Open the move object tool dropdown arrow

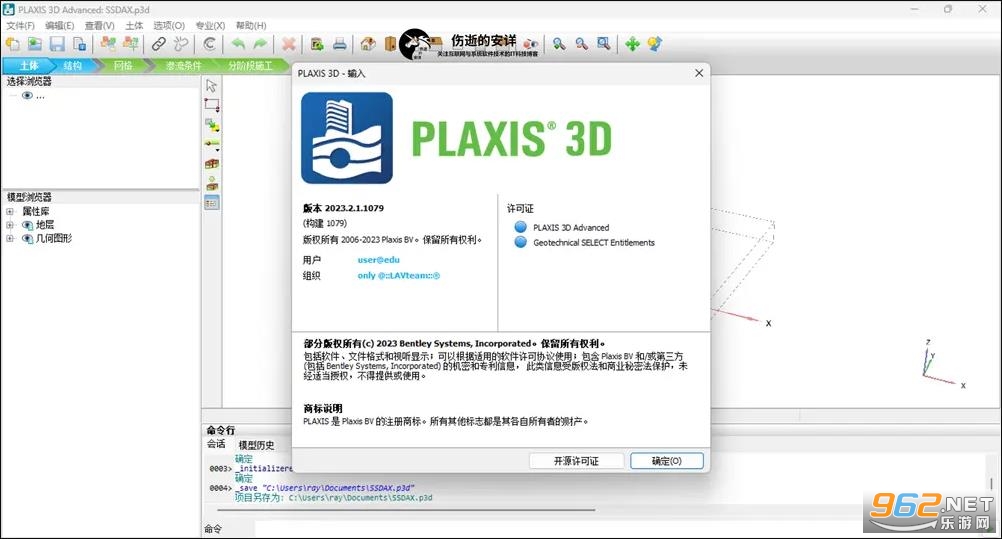click(x=217, y=131)
